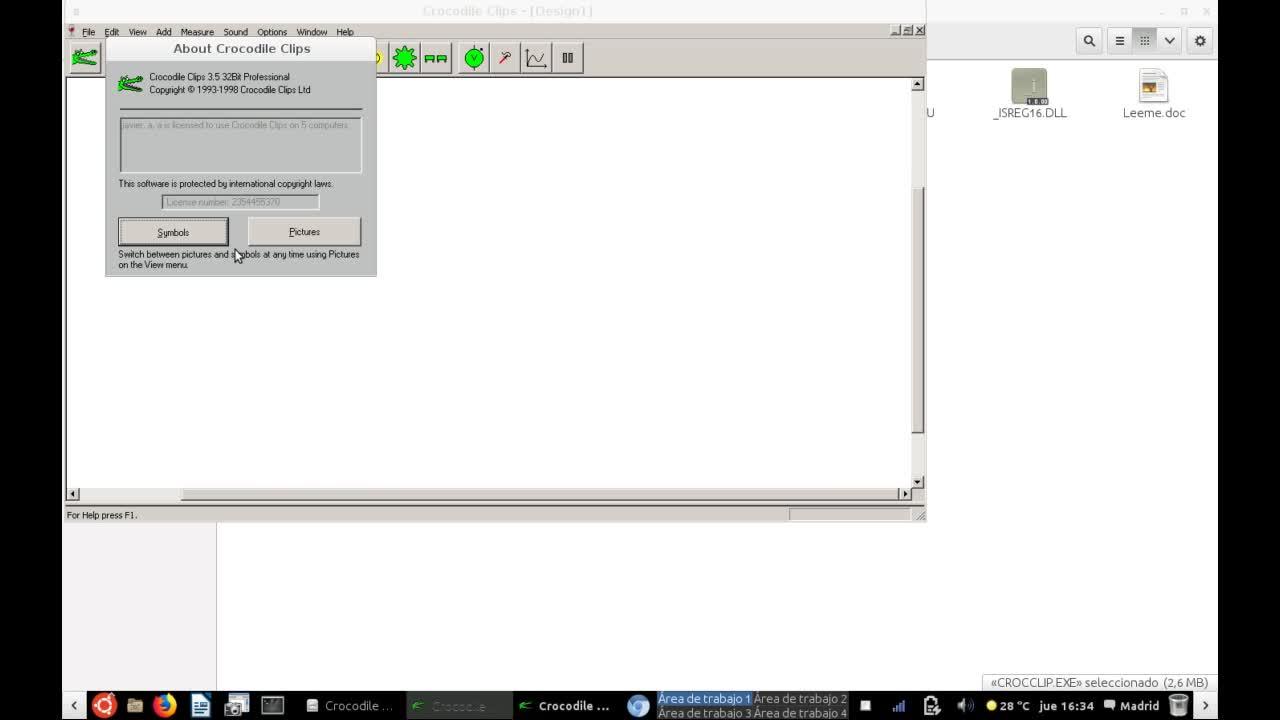1280x720 pixels.
Task: Launch Firefox from the taskbar
Action: (165, 705)
